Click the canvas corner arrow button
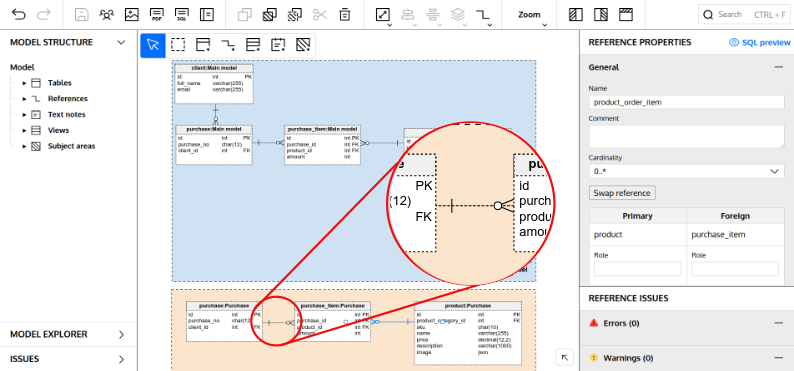The height and width of the screenshot is (371, 794). [565, 357]
